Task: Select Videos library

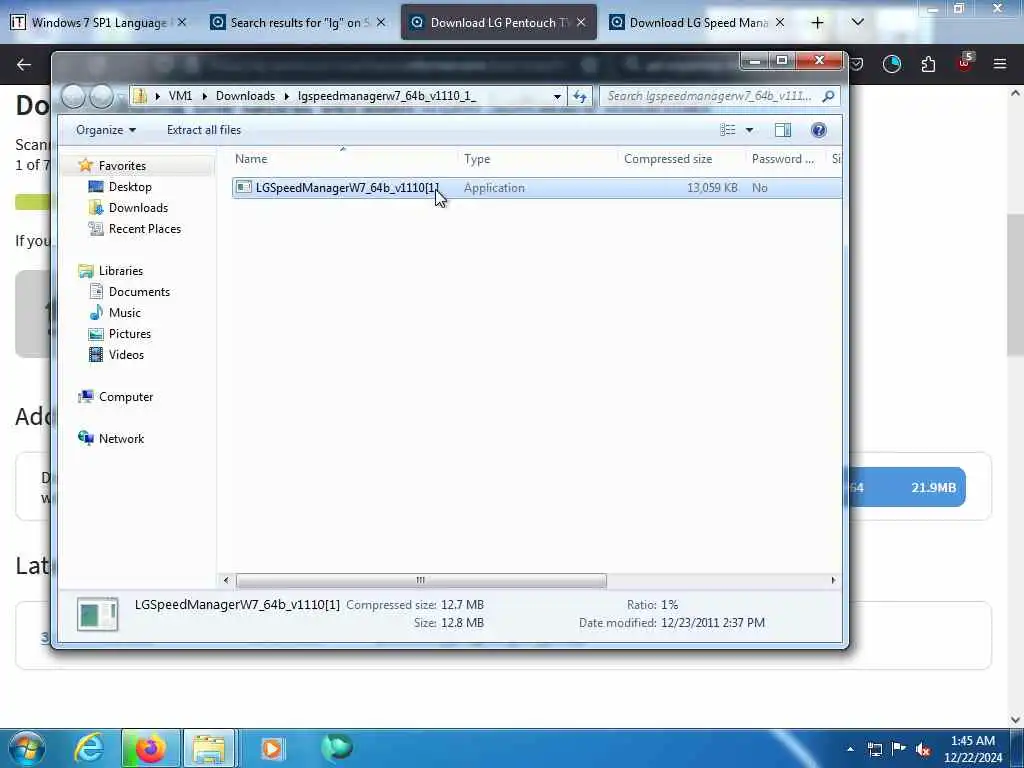Action: (x=126, y=355)
